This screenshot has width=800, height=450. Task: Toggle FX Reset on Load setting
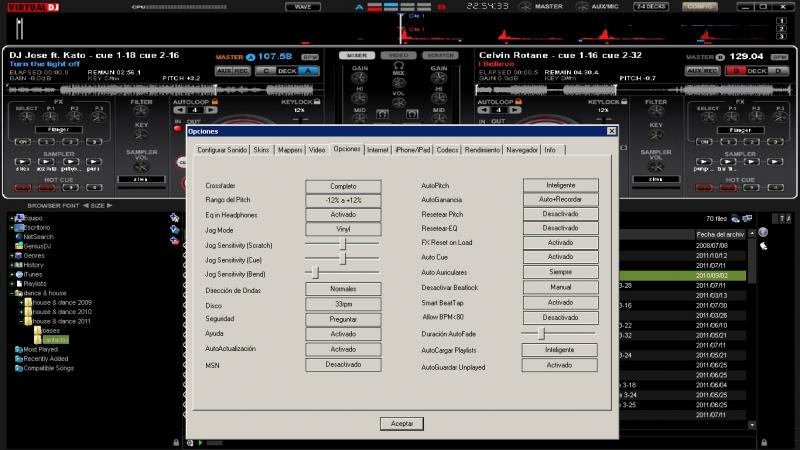[x=560, y=243]
